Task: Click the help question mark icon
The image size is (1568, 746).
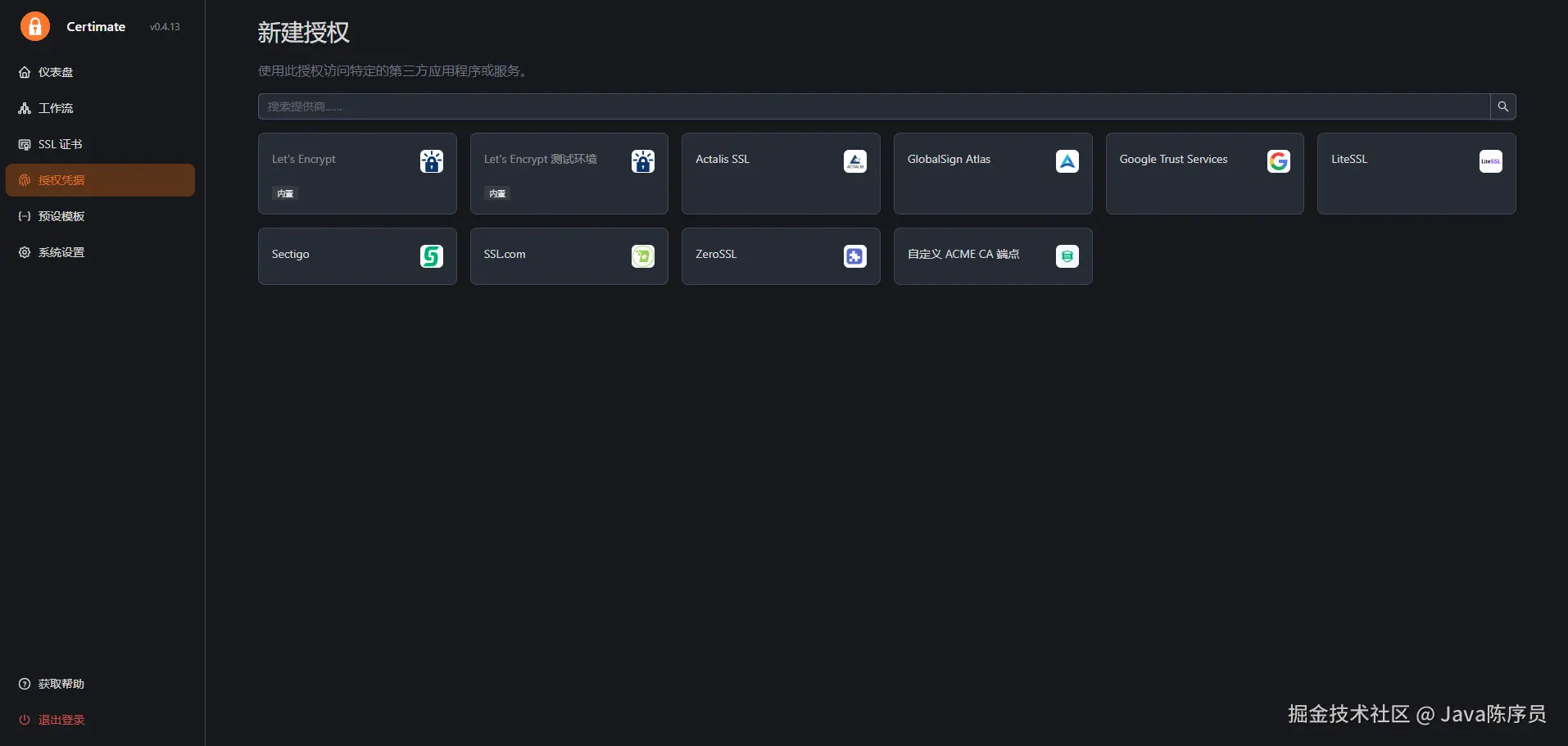Action: (x=25, y=684)
